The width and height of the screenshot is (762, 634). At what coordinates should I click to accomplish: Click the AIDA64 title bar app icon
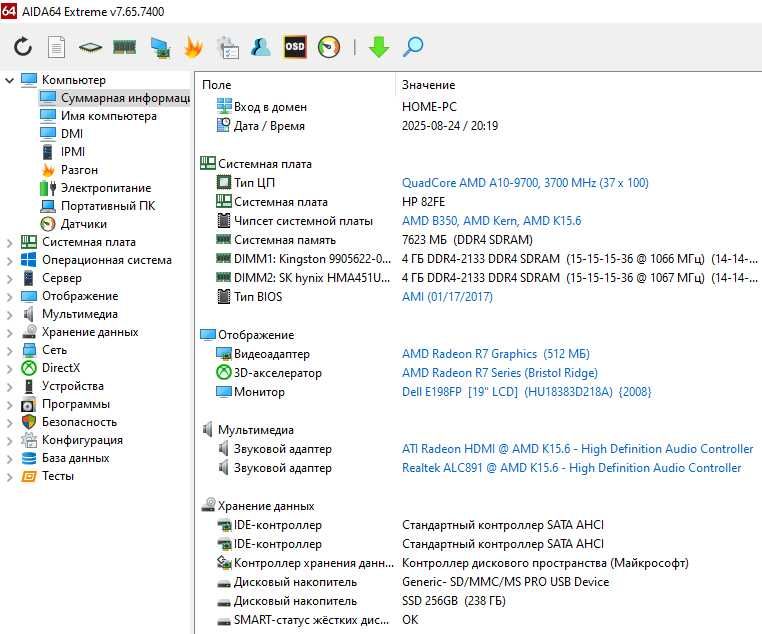[9, 11]
